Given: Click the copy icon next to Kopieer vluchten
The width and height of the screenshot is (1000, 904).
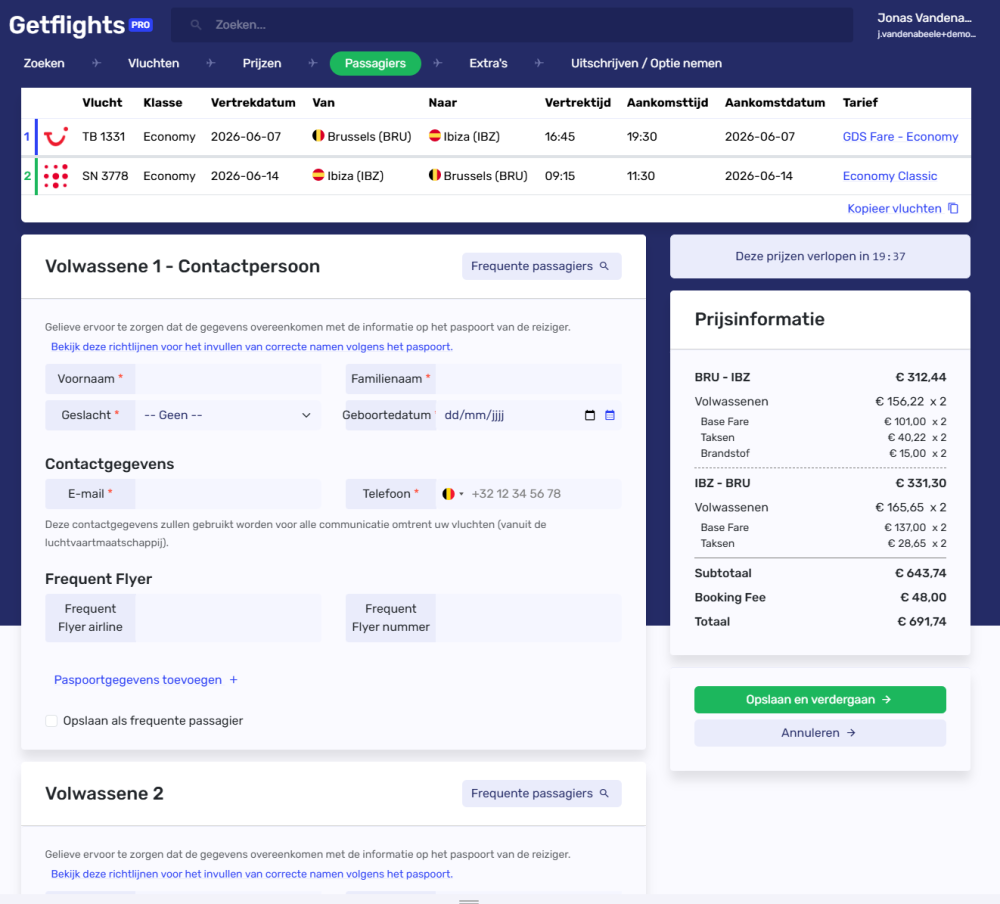Looking at the screenshot, I should pyautogui.click(x=953, y=208).
